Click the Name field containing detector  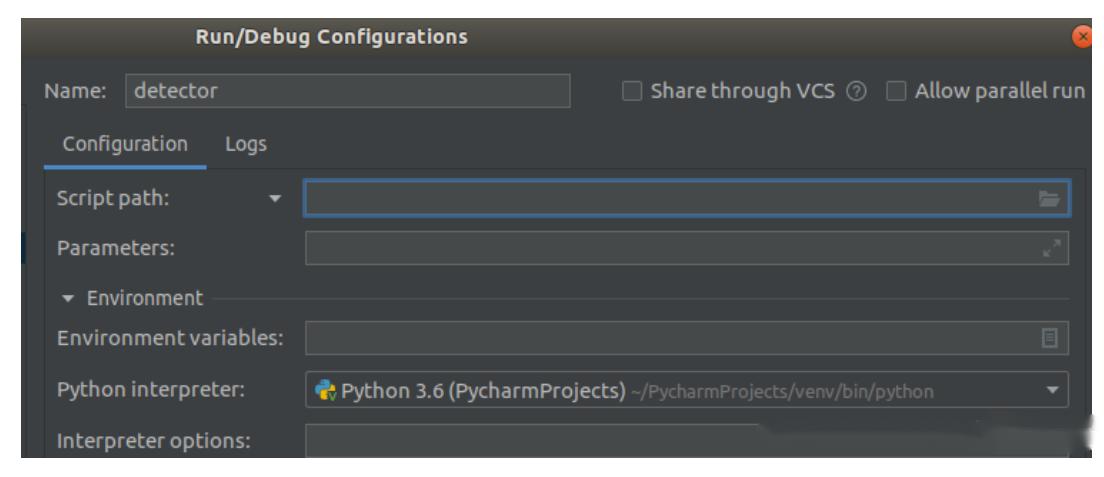click(347, 91)
